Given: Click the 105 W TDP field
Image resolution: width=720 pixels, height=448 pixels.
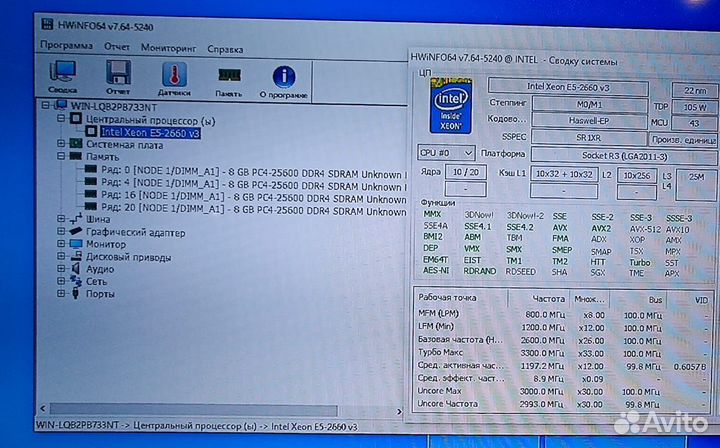Looking at the screenshot, I should pyautogui.click(x=695, y=107).
